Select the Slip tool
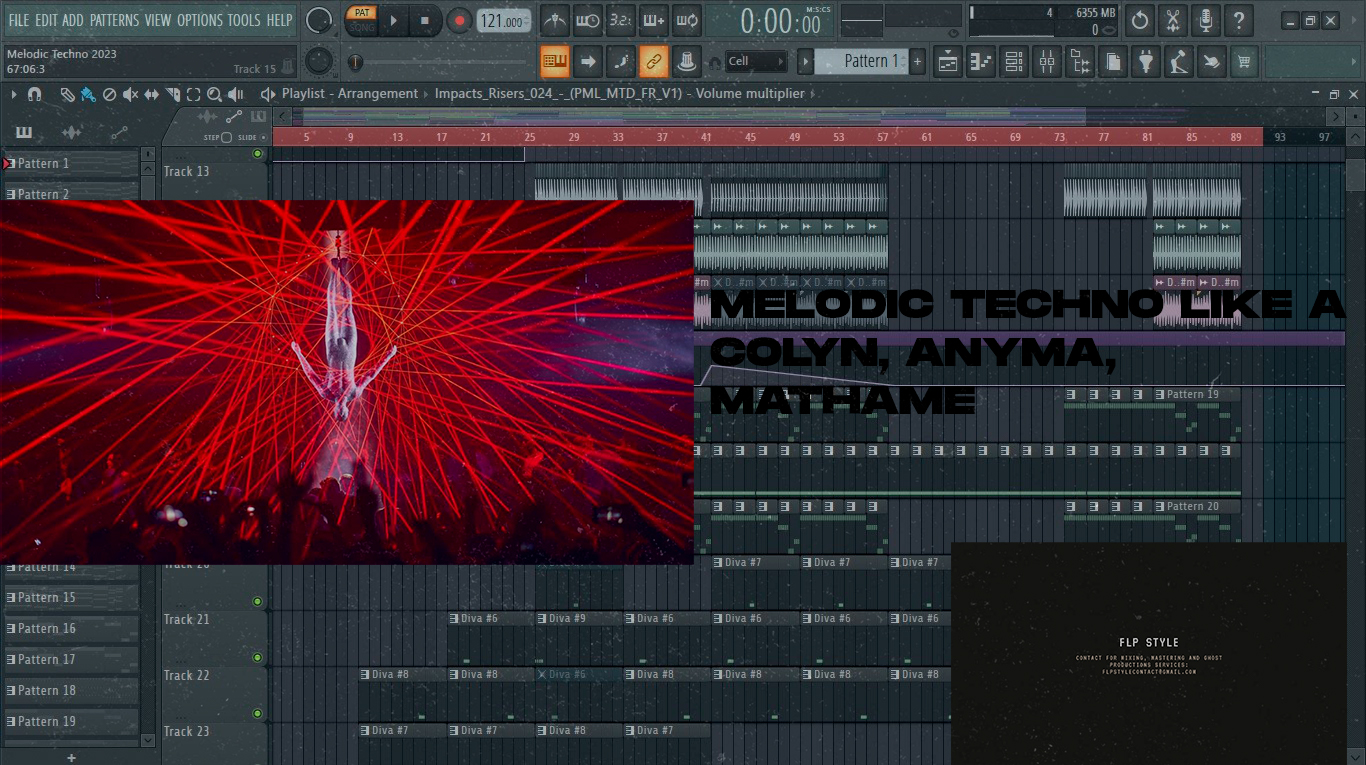This screenshot has width=1366, height=765. [x=152, y=94]
